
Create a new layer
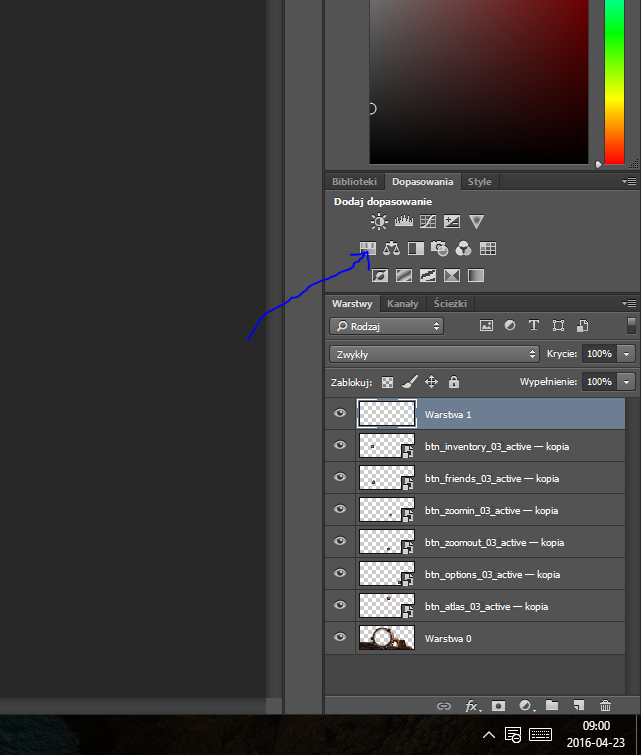click(579, 705)
